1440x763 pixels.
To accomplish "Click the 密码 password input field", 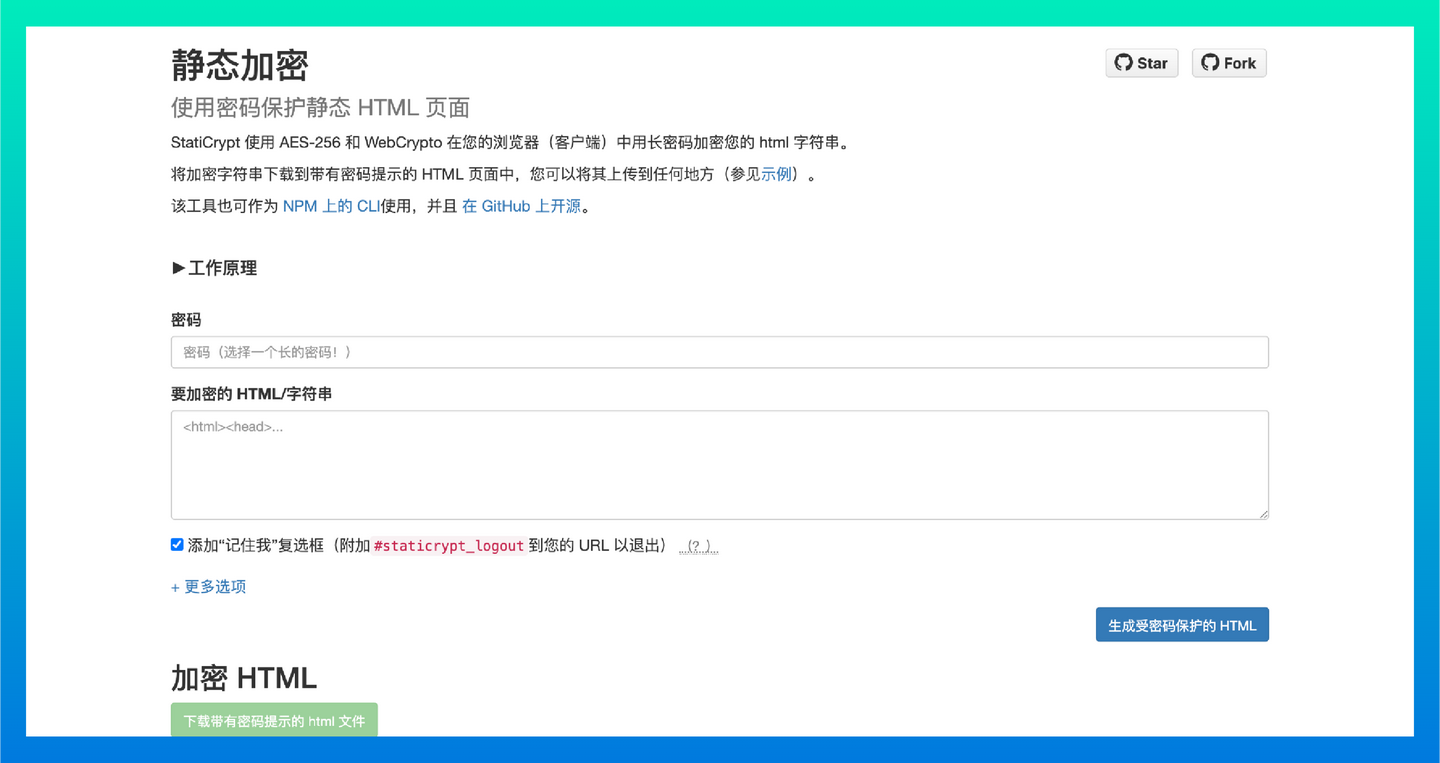I will [718, 352].
